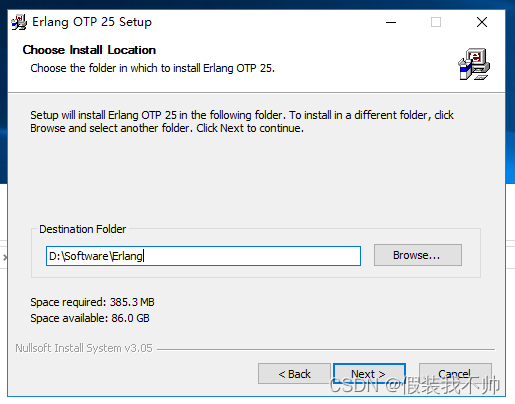Click the installer computer icon in header
This screenshot has height=404, width=515.
click(x=474, y=64)
